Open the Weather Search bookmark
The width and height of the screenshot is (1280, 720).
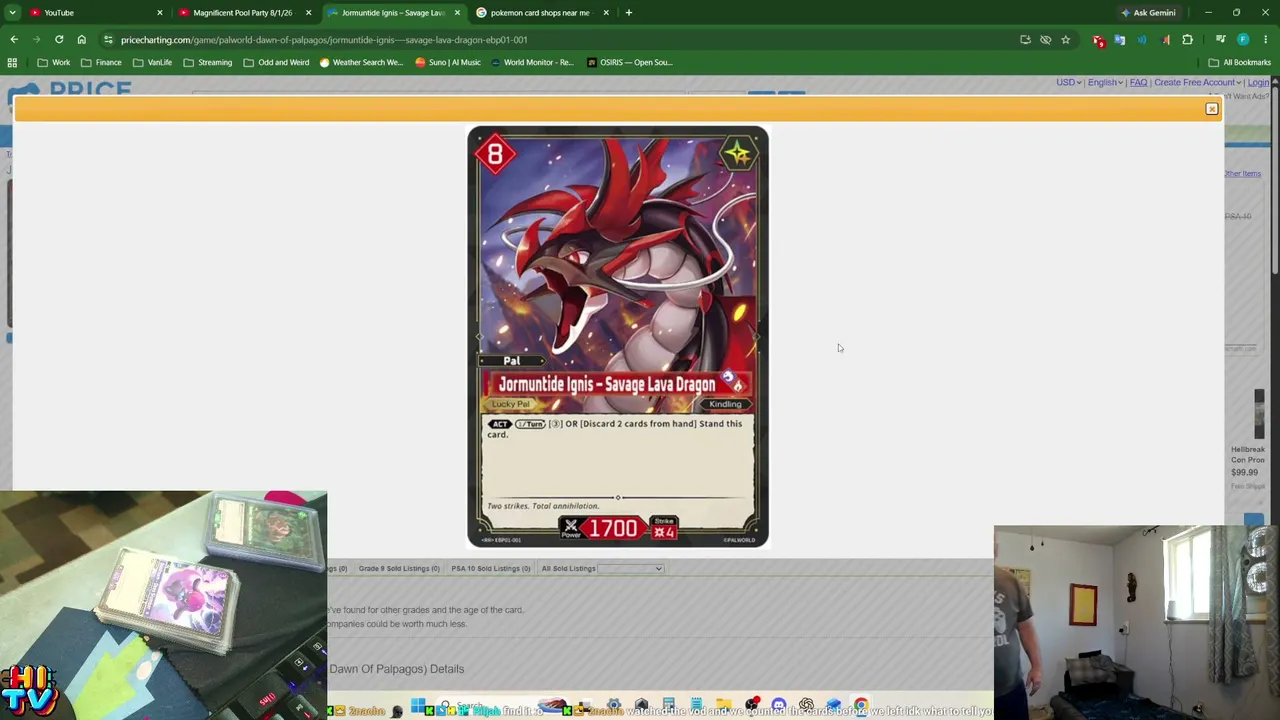pyautogui.click(x=362, y=62)
